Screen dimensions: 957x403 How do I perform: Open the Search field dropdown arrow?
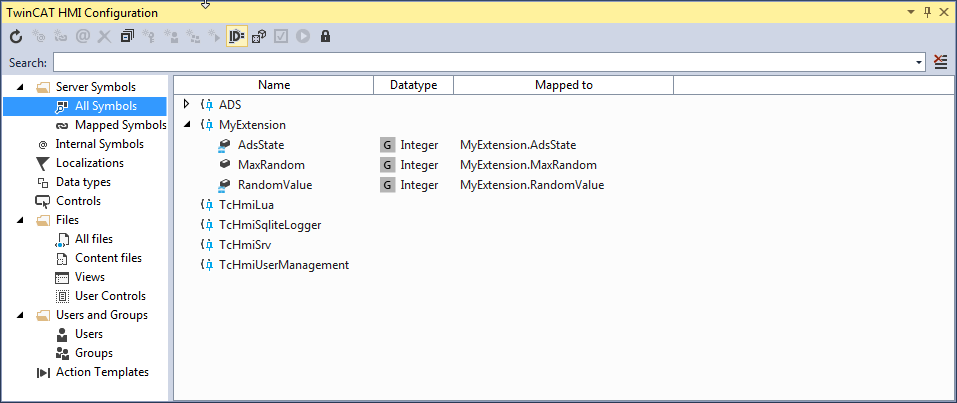(919, 63)
